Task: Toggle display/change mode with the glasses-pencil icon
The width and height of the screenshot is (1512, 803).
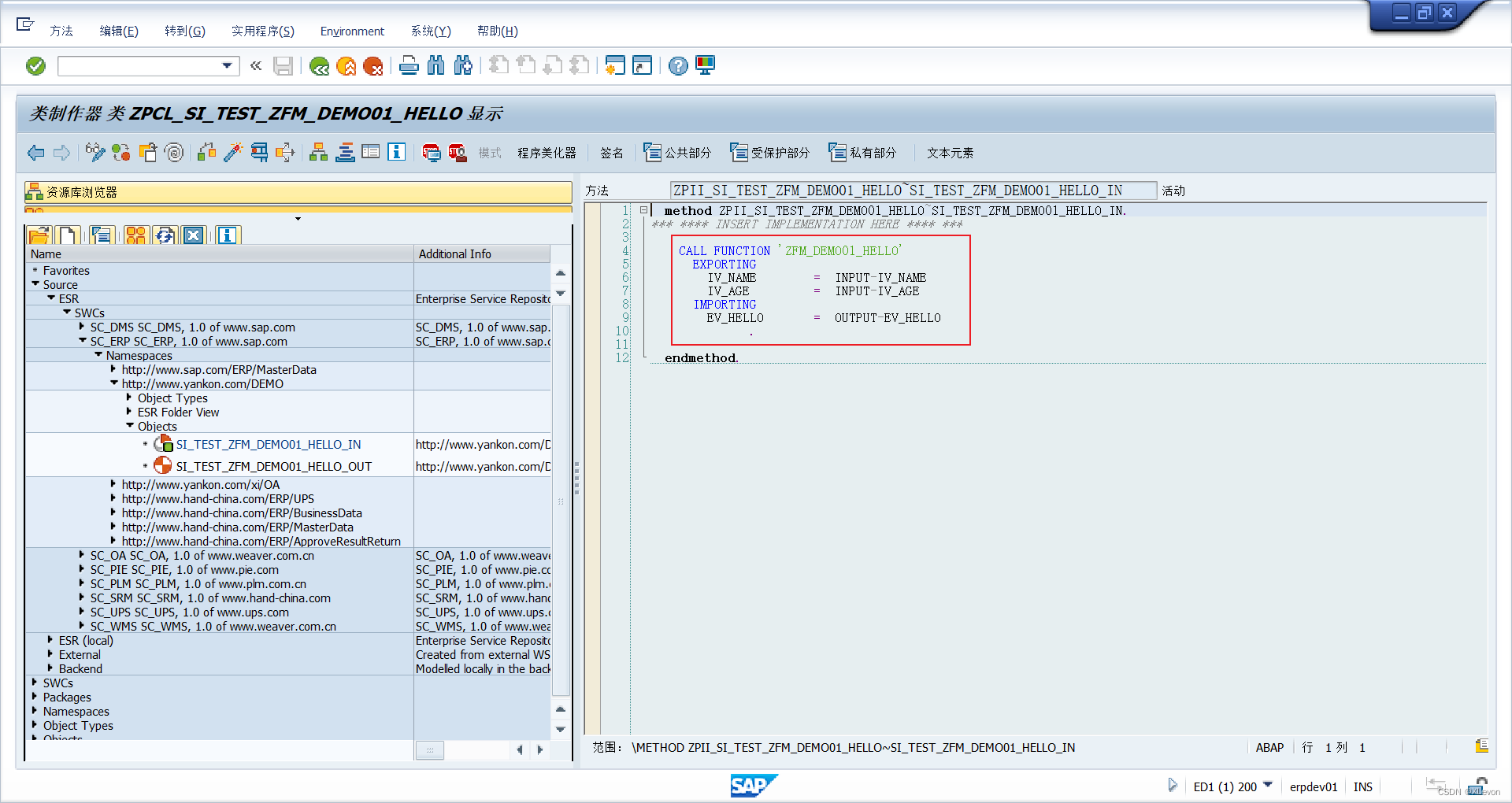Action: (94, 152)
